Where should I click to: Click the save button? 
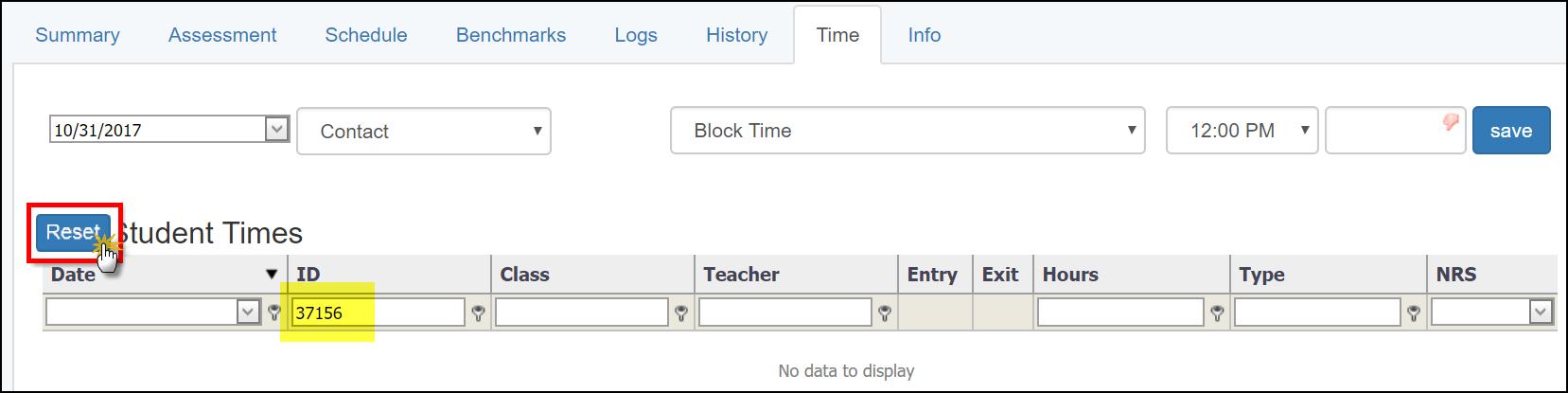point(1510,131)
